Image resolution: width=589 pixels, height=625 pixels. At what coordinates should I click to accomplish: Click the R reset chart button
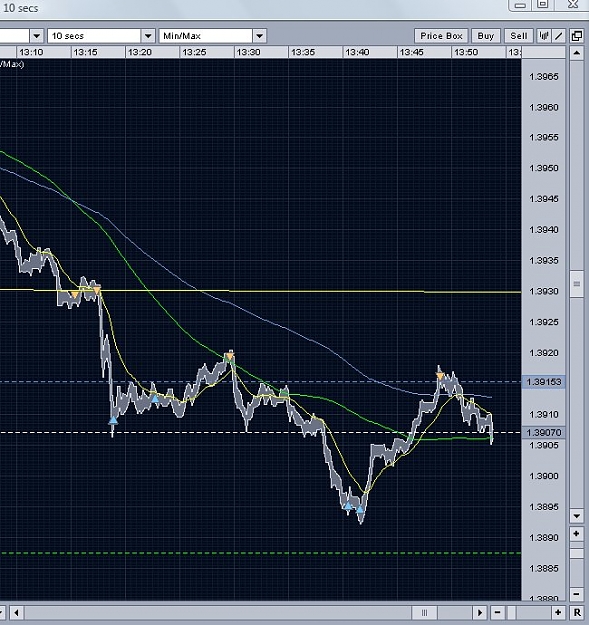point(577,612)
